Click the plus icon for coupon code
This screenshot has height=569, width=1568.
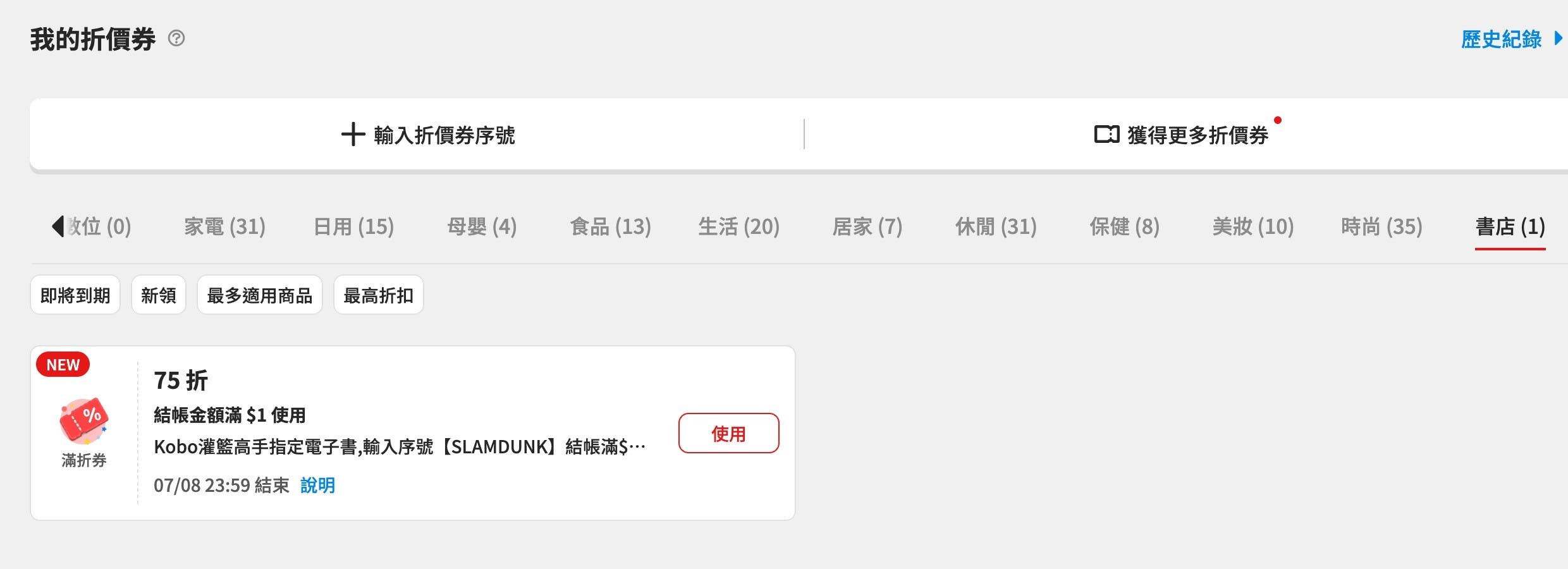tap(353, 135)
